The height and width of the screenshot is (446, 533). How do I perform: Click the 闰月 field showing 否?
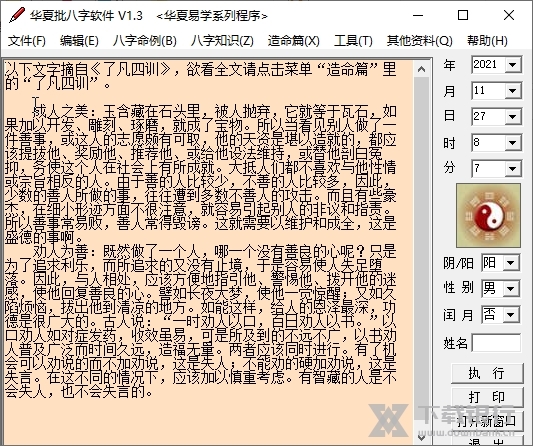point(492,314)
